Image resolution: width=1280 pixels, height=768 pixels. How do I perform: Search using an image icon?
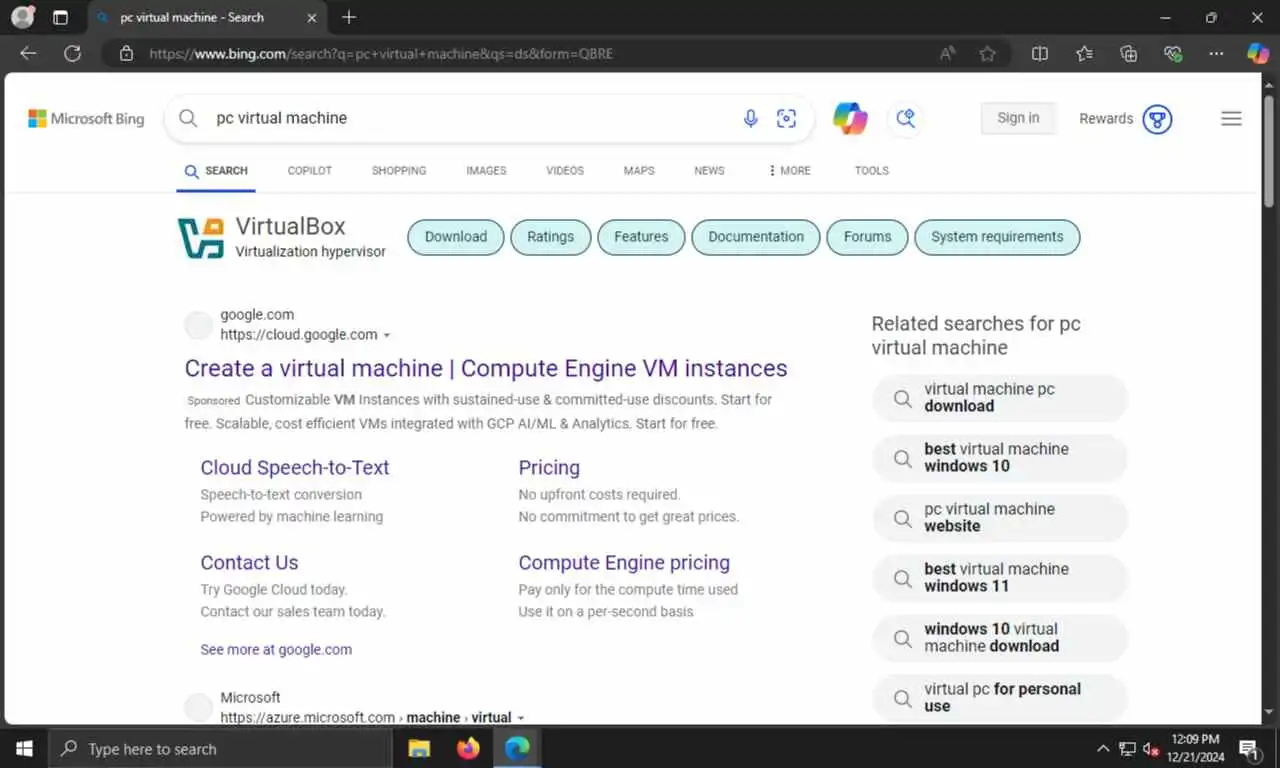coord(787,118)
